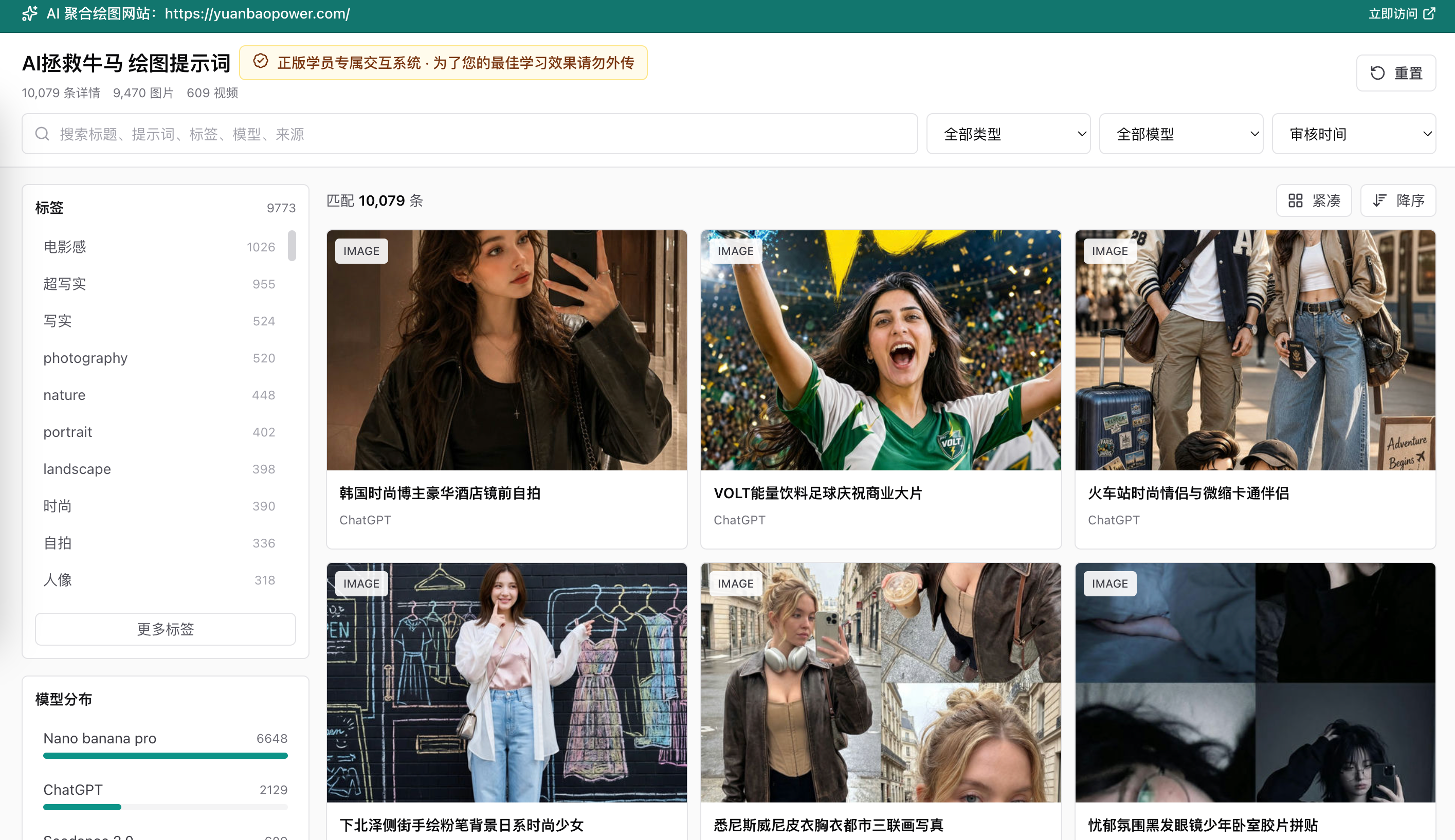Open the 全部类型 dropdown
The image size is (1455, 840).
click(x=1008, y=134)
